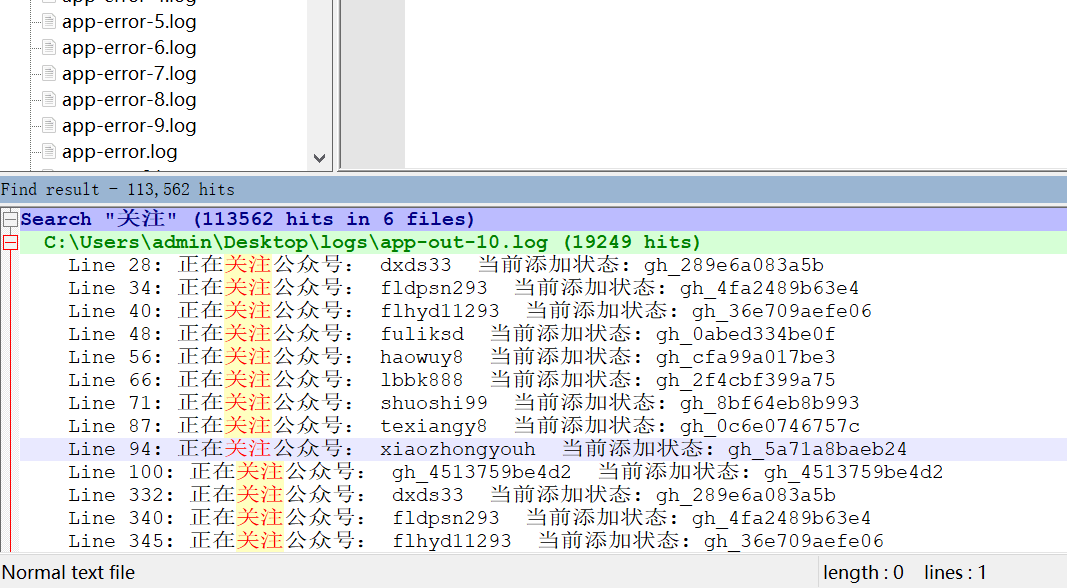The image size is (1067, 588).
Task: Collapse the Search "关注" results node
Action: click(x=10, y=219)
